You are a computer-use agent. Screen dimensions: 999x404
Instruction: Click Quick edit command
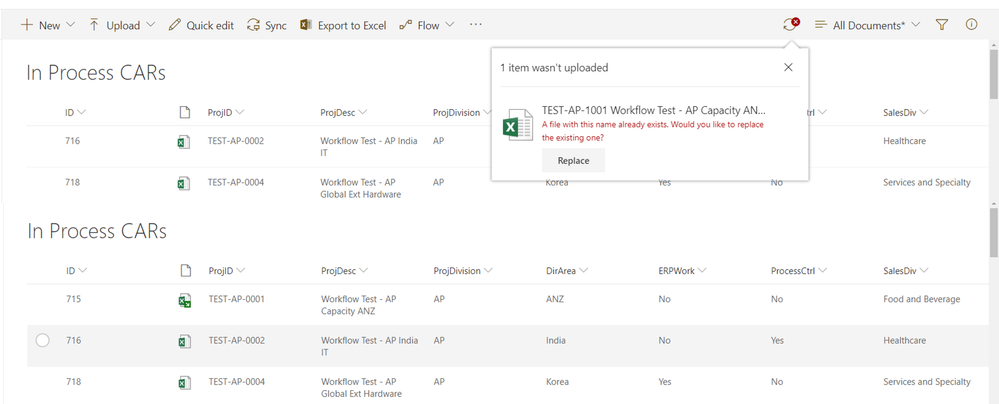(x=210, y=25)
